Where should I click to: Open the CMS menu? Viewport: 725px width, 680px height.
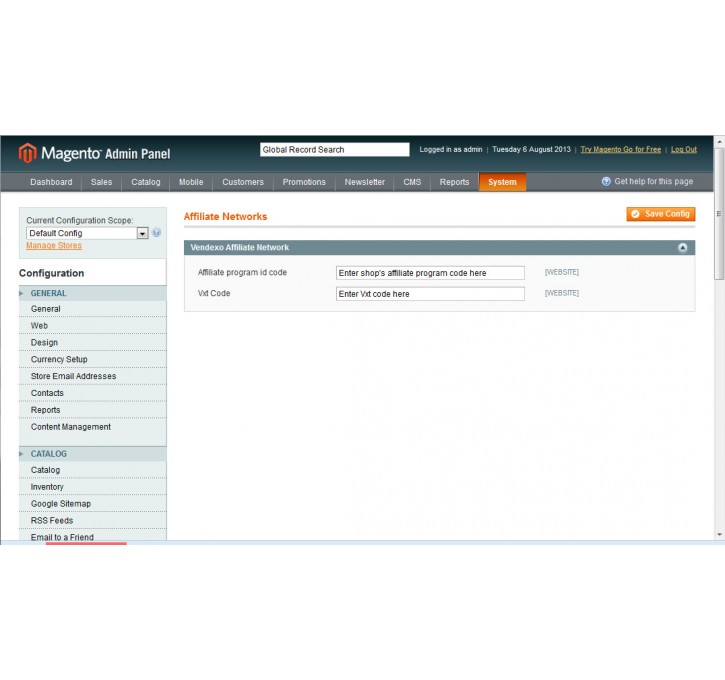[x=412, y=182]
